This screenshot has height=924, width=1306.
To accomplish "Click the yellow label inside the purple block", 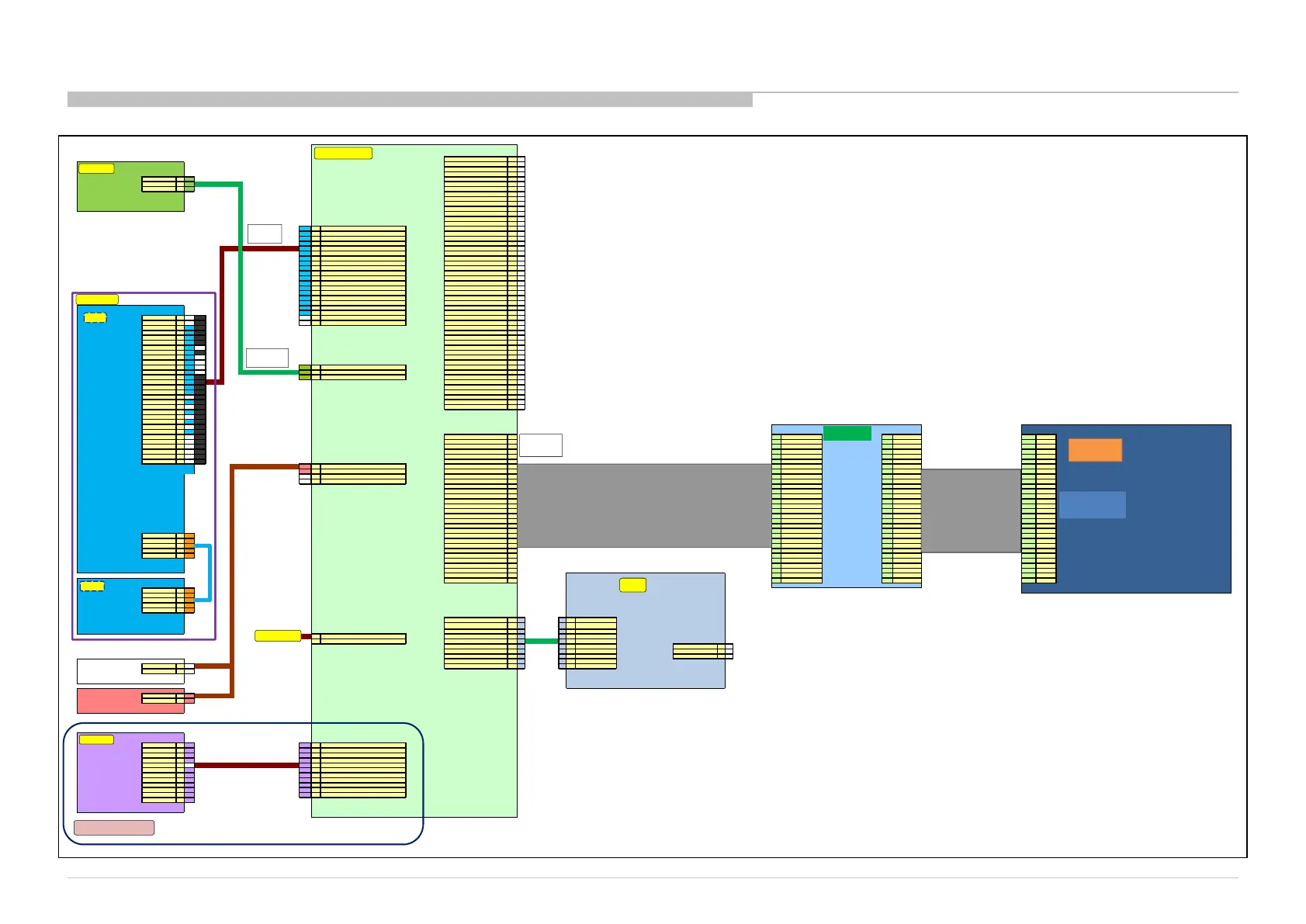I will point(96,739).
